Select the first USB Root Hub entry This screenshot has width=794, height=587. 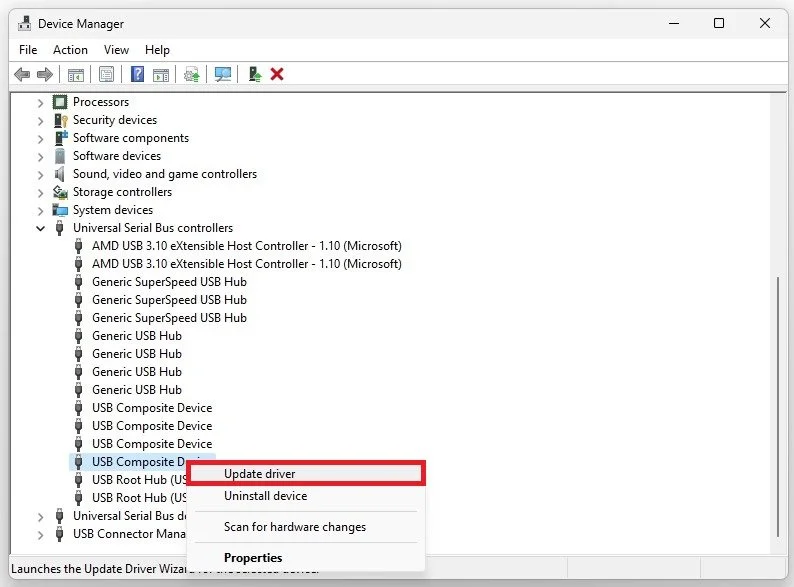139,480
